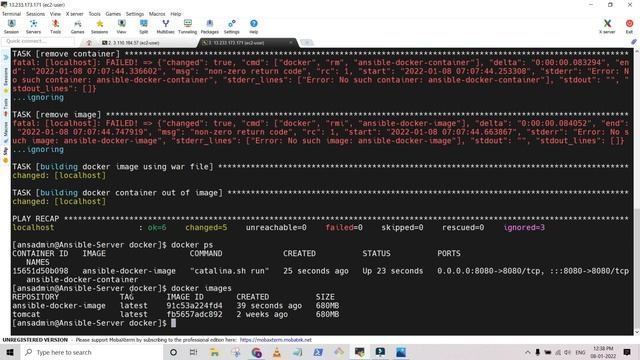This screenshot has height=360, width=640.
Task: Open the Games toolbar icon
Action: click(x=77, y=27)
